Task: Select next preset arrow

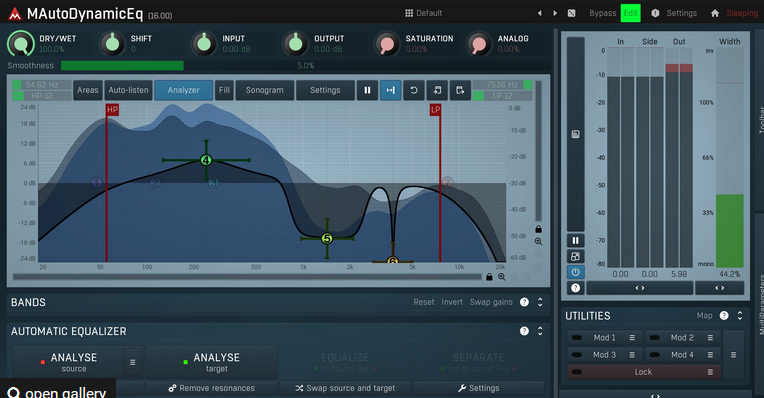Action: coord(555,13)
